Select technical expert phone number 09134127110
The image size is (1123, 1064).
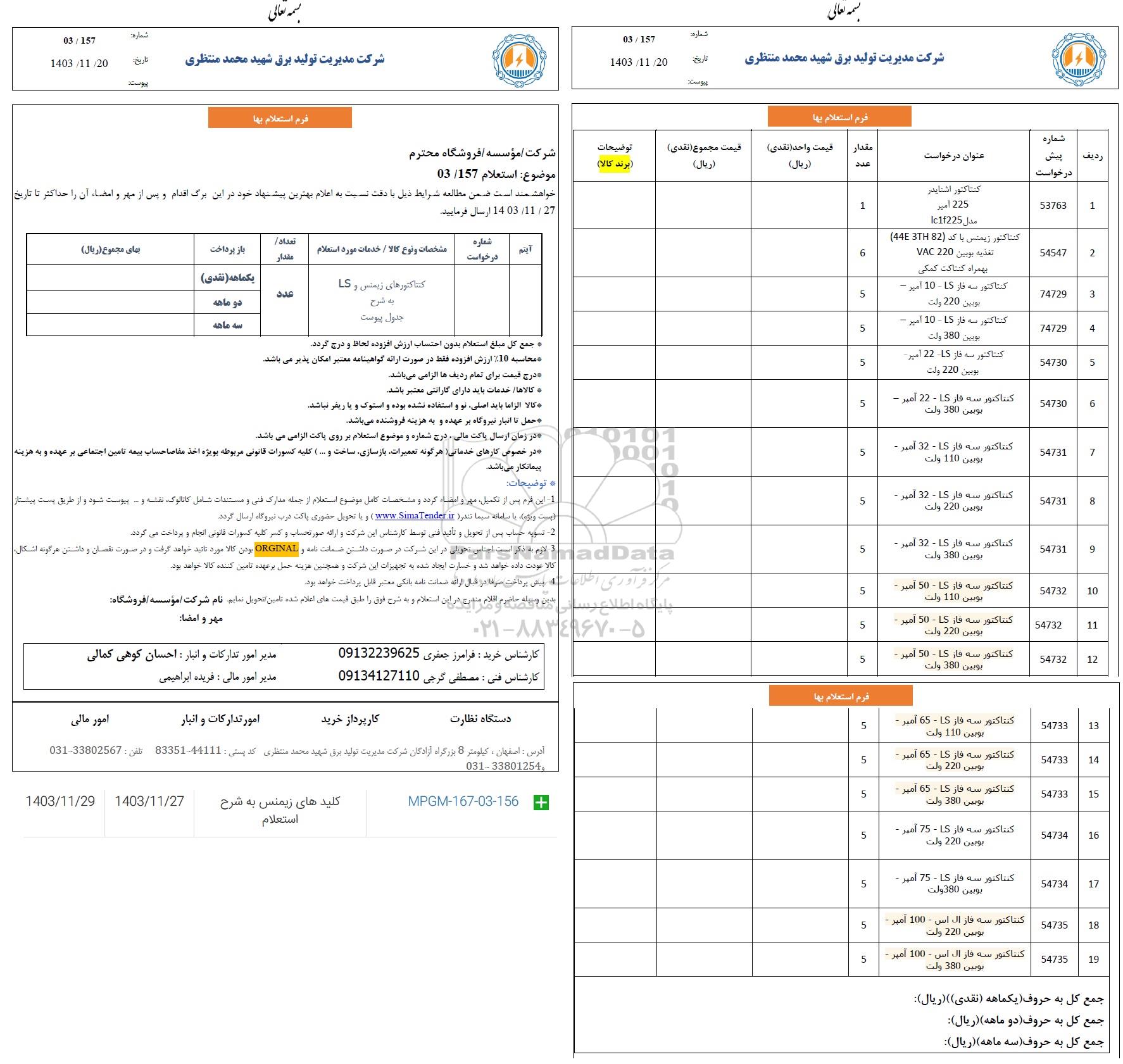click(379, 676)
